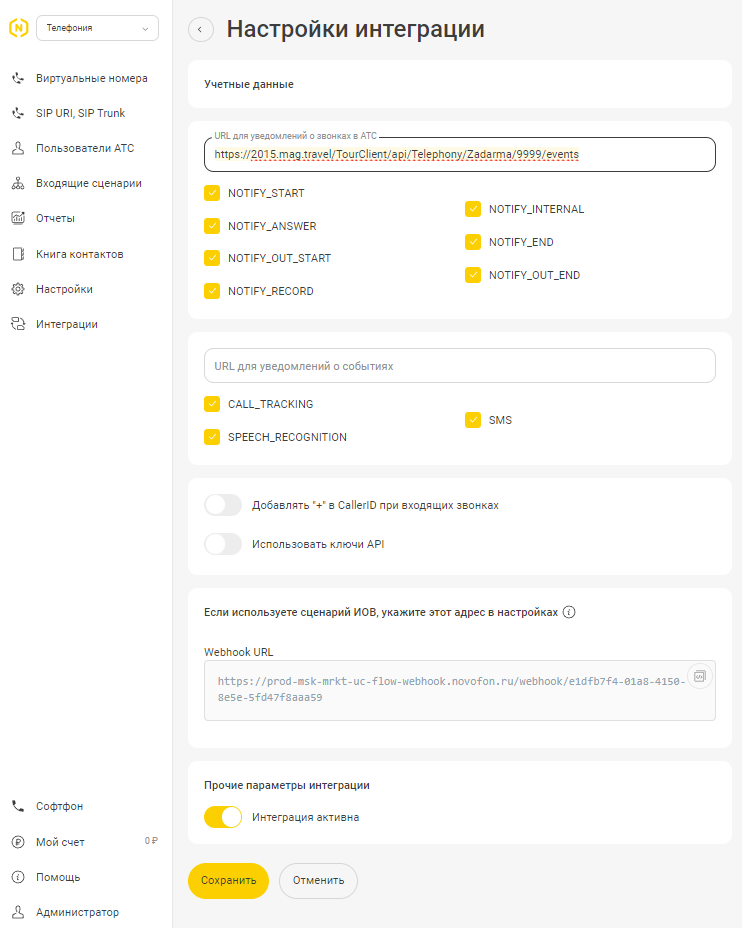Click the Сохранить button

coord(228,881)
